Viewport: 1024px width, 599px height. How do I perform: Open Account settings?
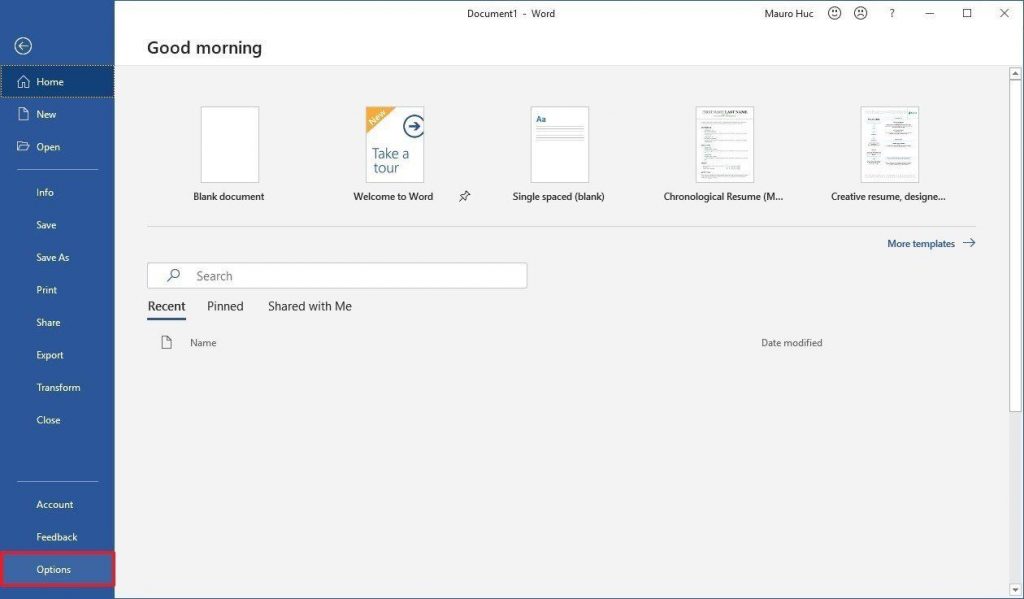click(57, 505)
